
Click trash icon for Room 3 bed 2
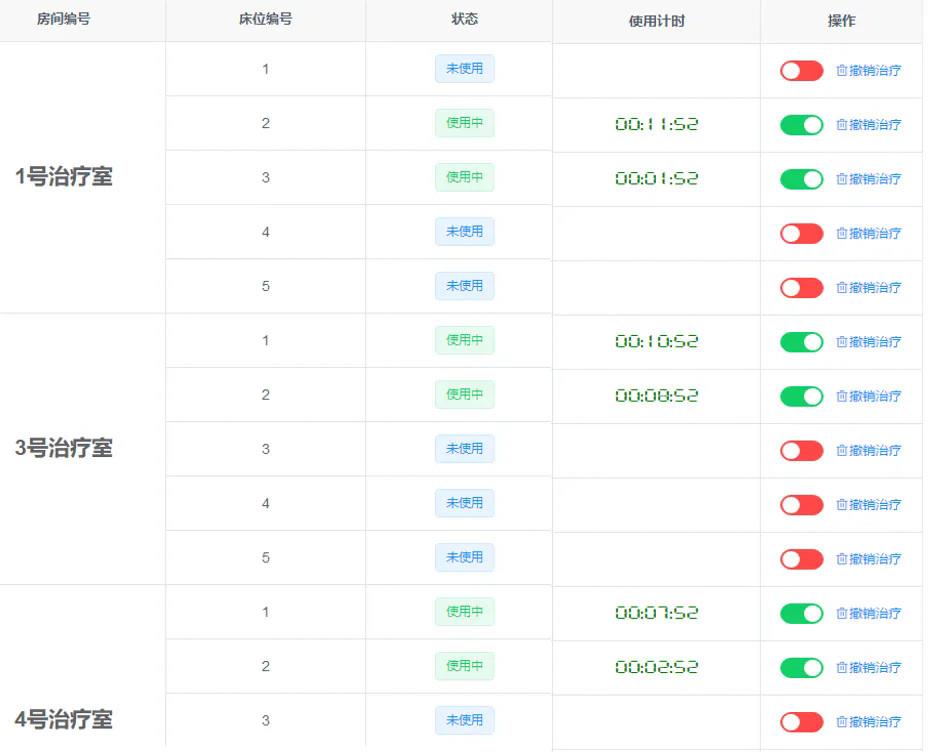pyautogui.click(x=842, y=397)
